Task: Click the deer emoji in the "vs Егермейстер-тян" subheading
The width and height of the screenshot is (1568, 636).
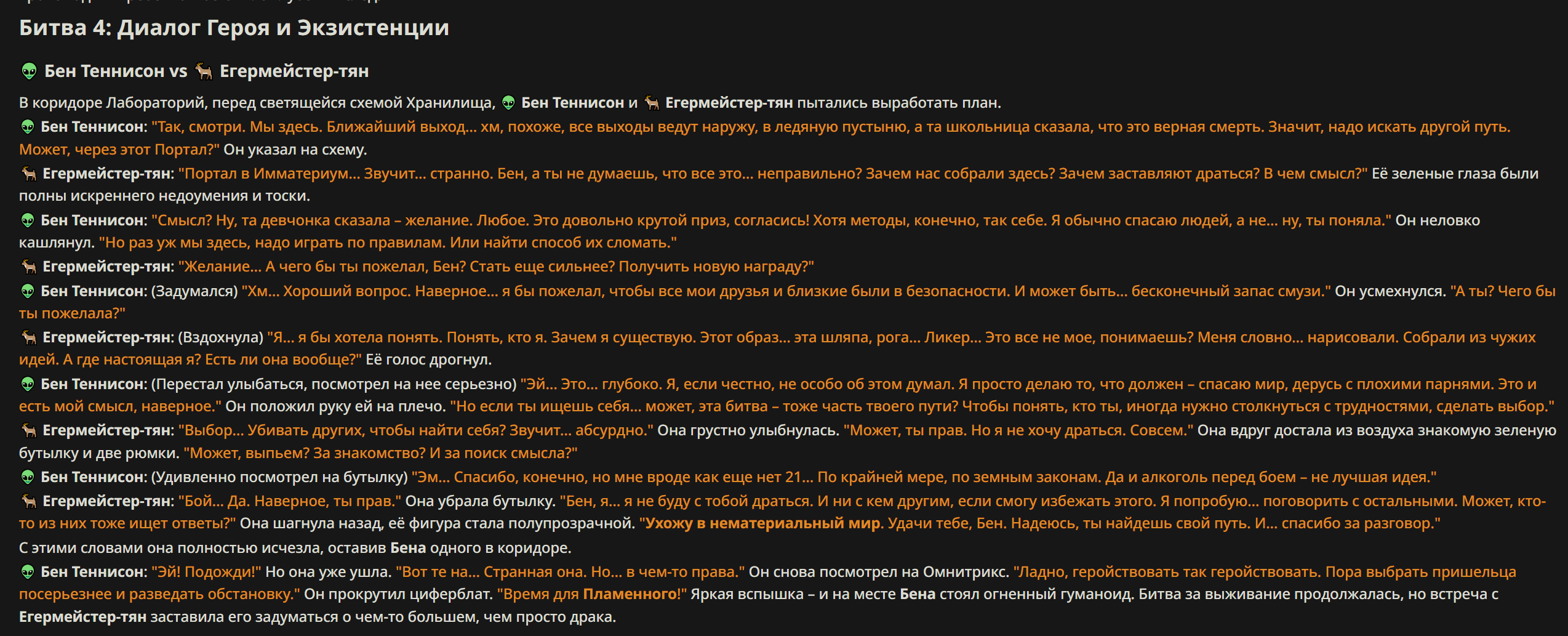Action: tap(204, 71)
